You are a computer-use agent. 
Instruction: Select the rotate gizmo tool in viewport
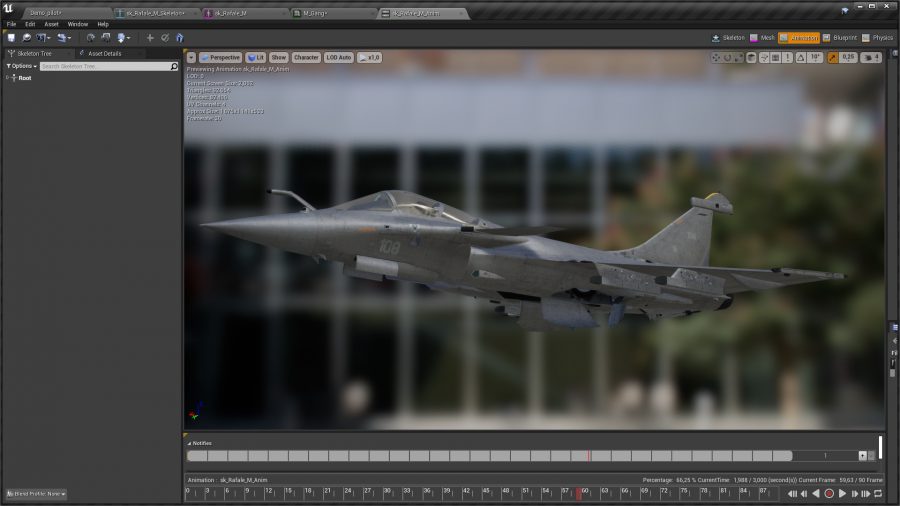727,57
